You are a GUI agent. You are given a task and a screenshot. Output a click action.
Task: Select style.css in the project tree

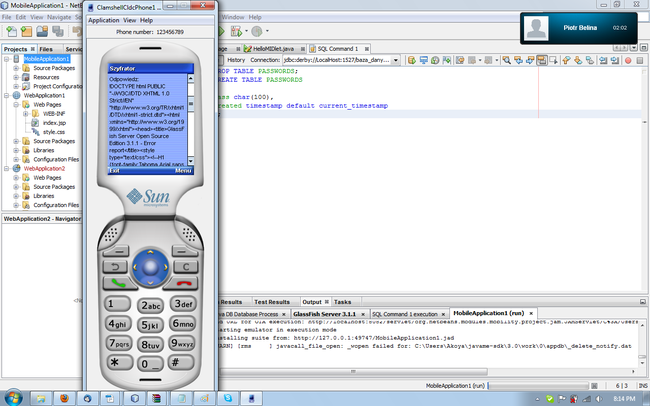tap(53, 131)
